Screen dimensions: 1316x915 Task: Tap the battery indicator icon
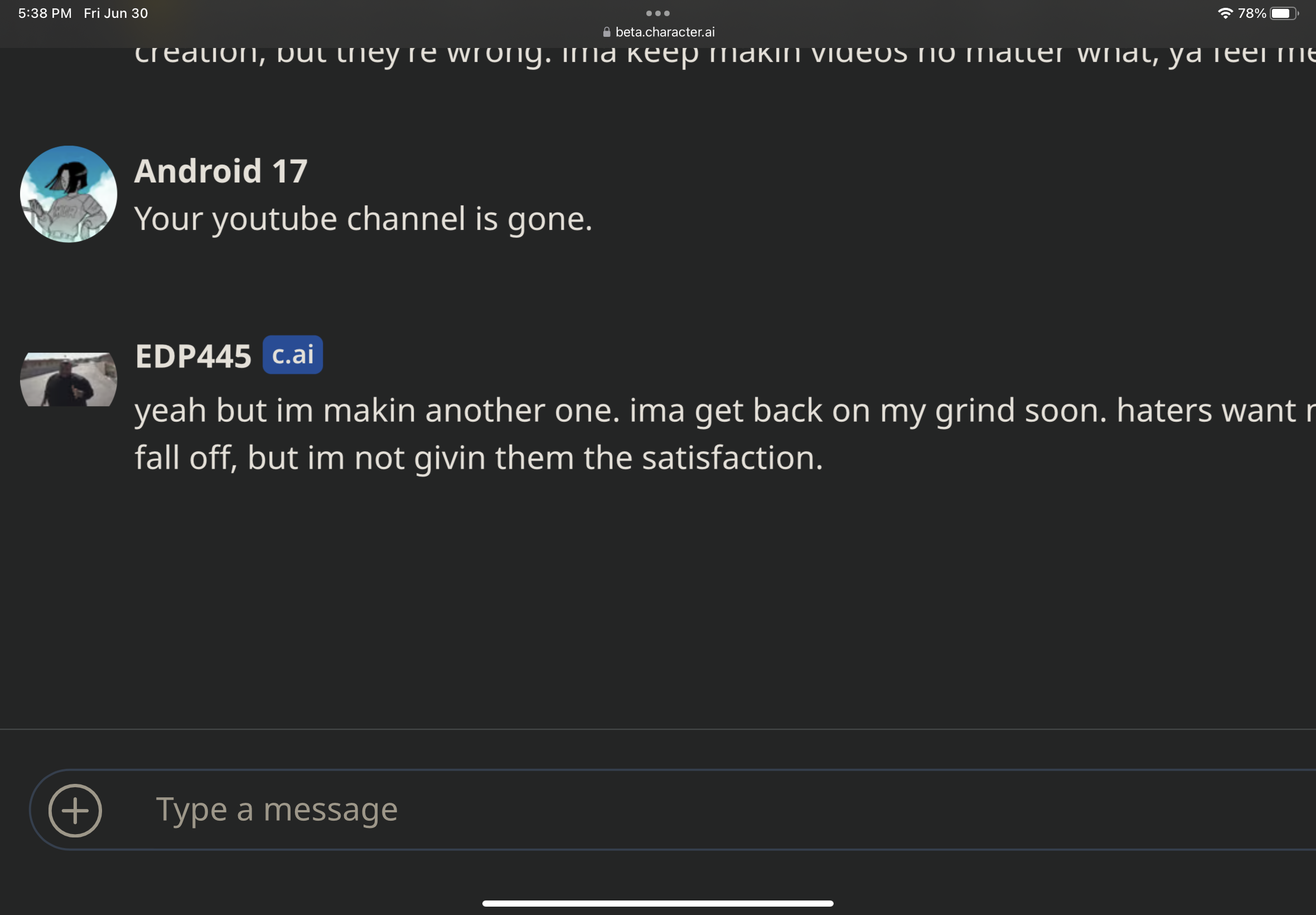(x=1284, y=13)
